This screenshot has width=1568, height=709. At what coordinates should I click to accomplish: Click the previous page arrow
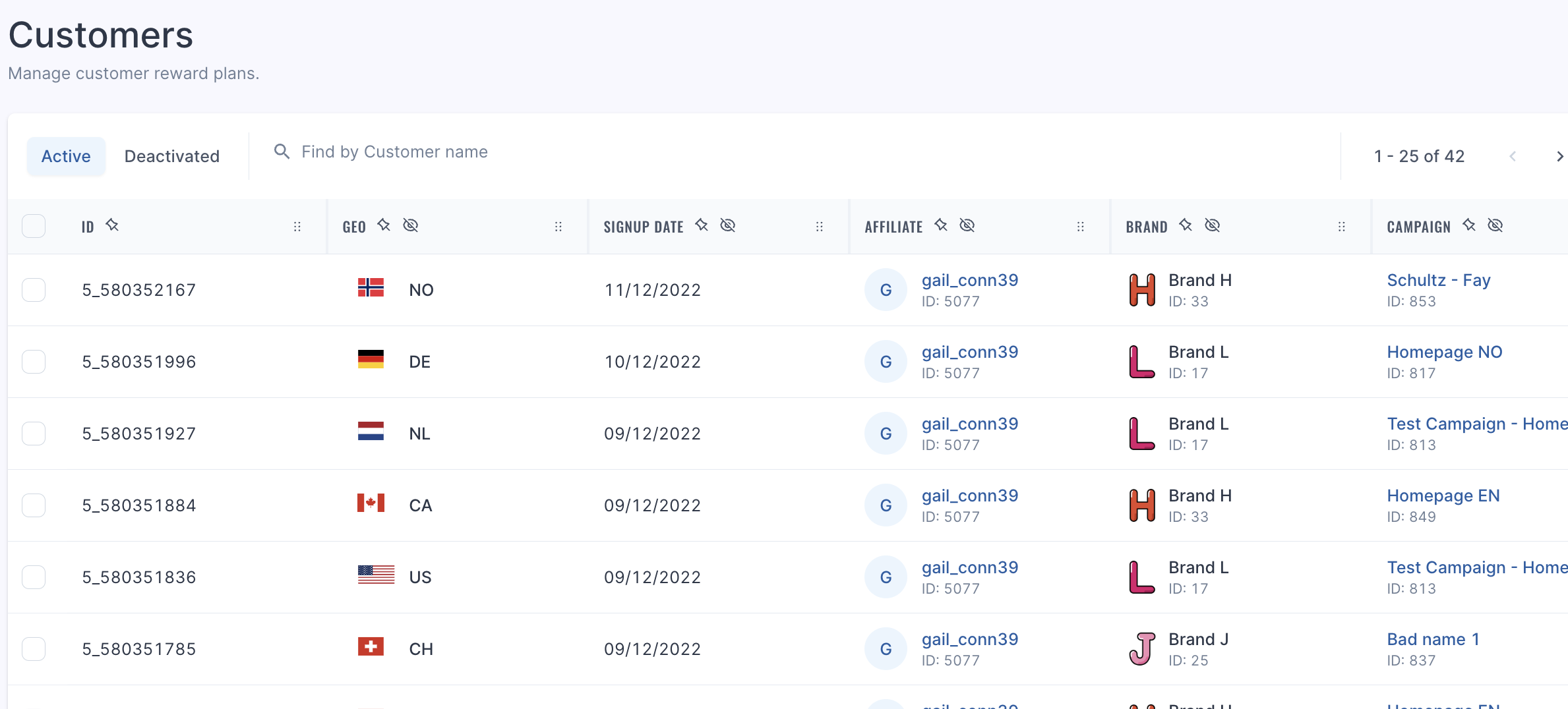1513,156
